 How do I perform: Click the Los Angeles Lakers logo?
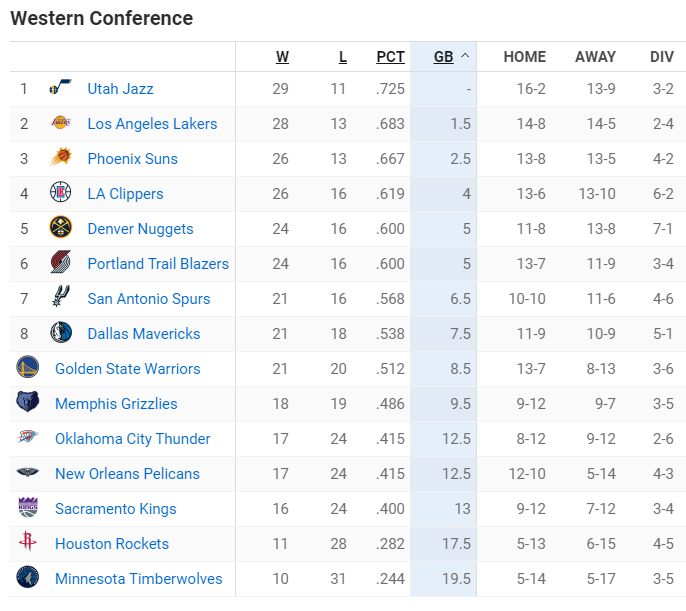coord(60,124)
